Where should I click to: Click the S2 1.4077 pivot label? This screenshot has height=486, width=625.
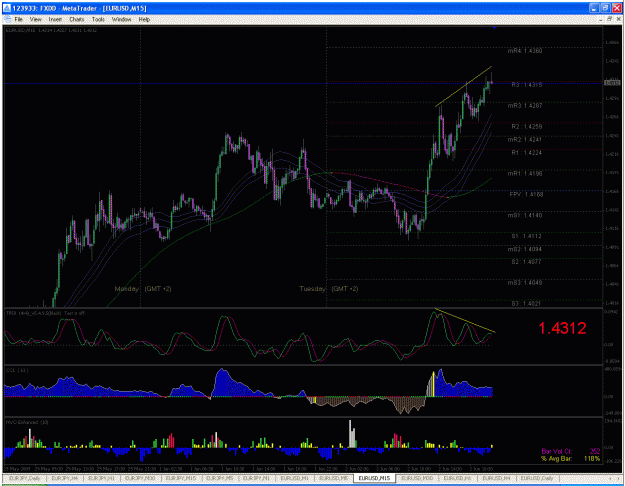[527, 262]
